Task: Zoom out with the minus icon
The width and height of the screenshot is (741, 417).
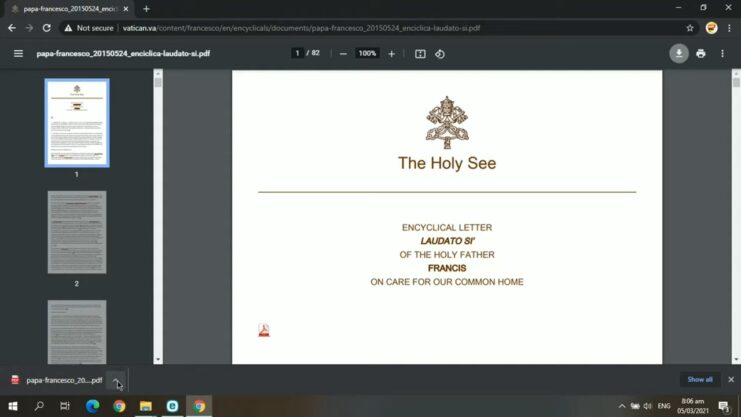Action: (x=343, y=54)
